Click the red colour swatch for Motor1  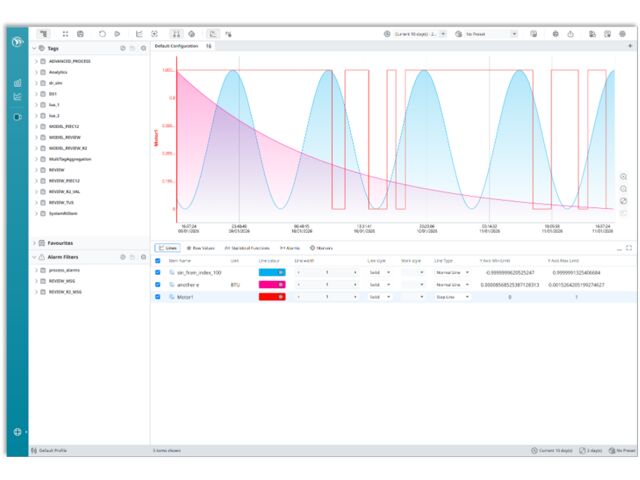point(272,297)
